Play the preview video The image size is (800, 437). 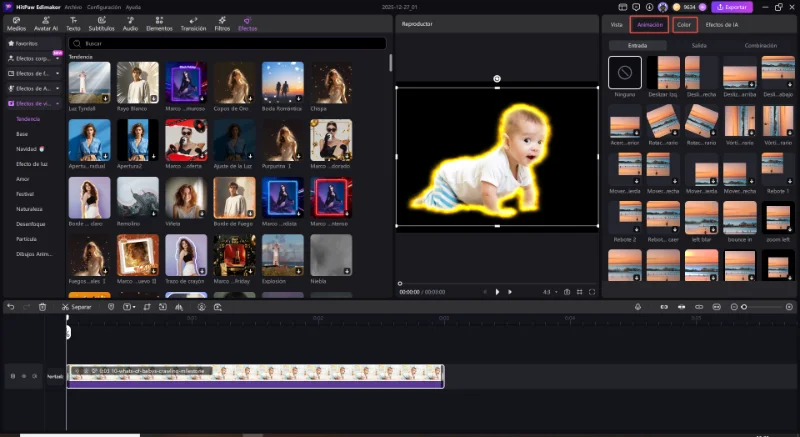pyautogui.click(x=497, y=292)
